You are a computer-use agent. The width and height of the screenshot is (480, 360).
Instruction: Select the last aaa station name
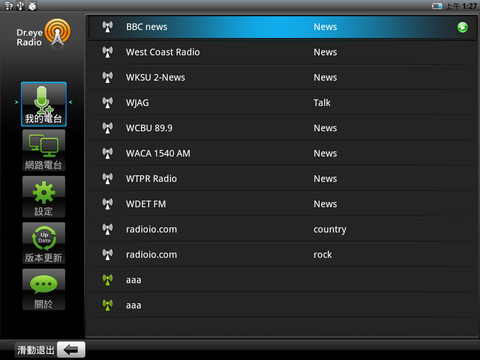tap(133, 306)
